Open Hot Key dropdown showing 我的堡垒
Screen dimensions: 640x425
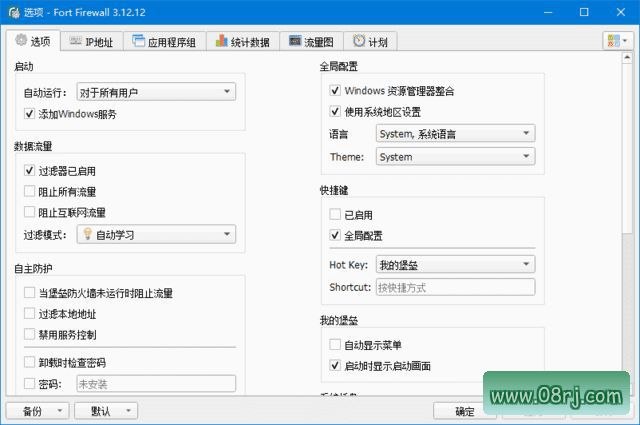(x=456, y=265)
